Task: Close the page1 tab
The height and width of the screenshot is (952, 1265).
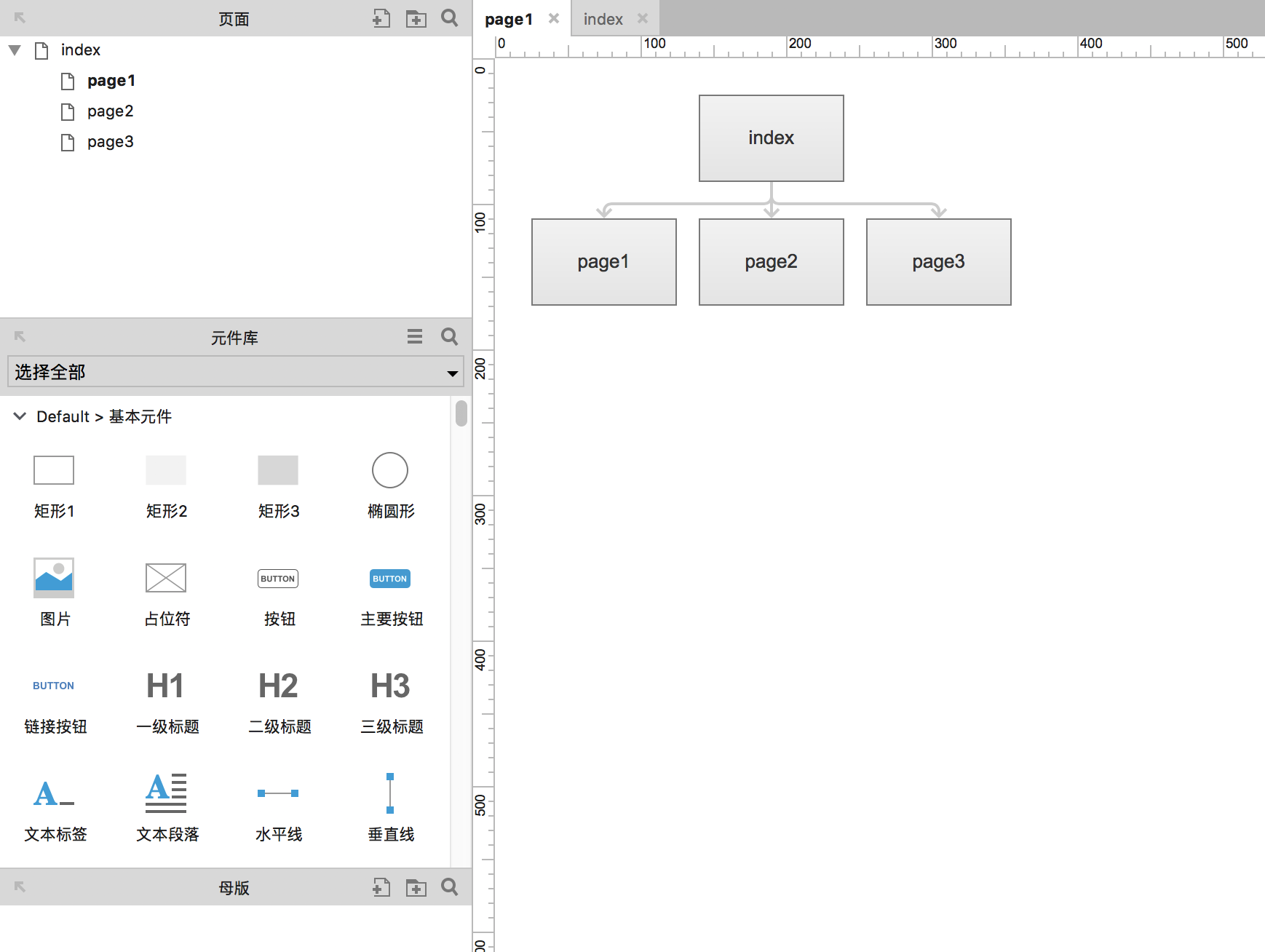Action: (x=554, y=18)
